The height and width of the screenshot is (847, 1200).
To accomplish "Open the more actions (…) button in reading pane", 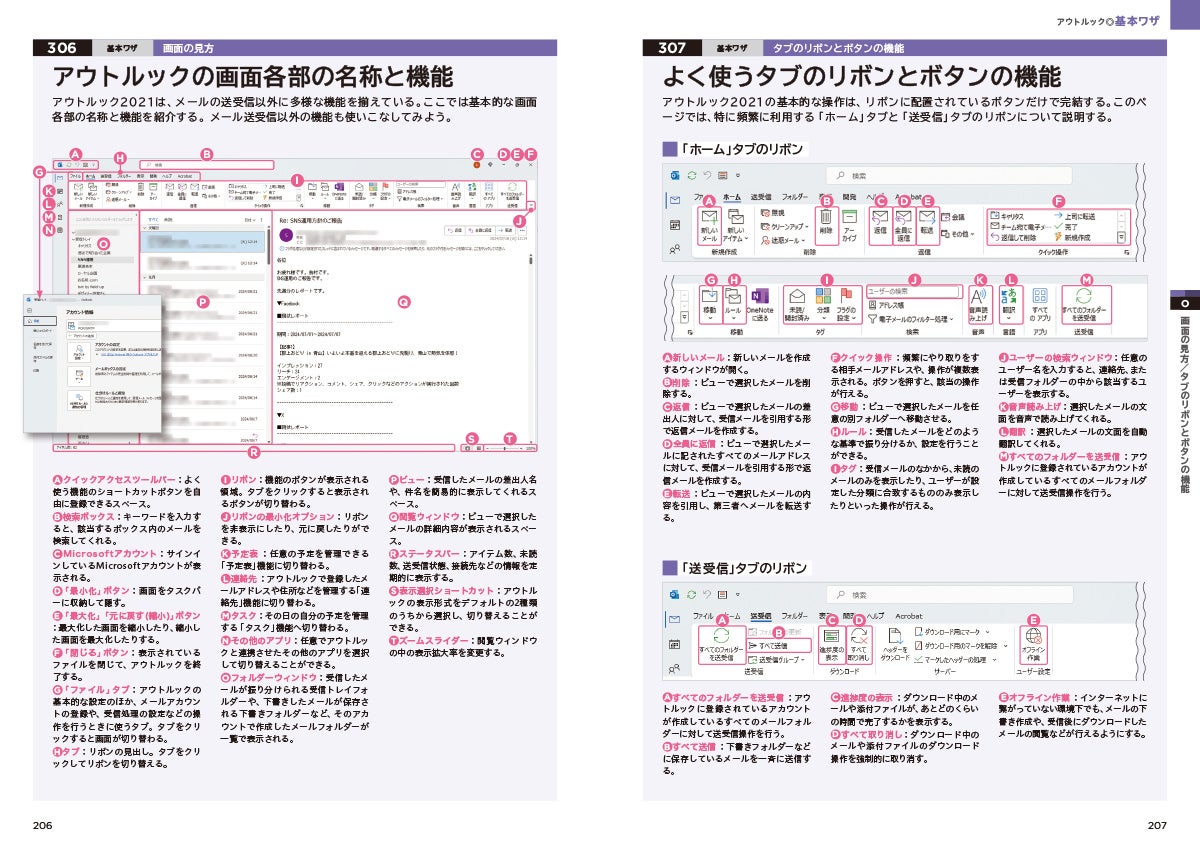I will (523, 230).
